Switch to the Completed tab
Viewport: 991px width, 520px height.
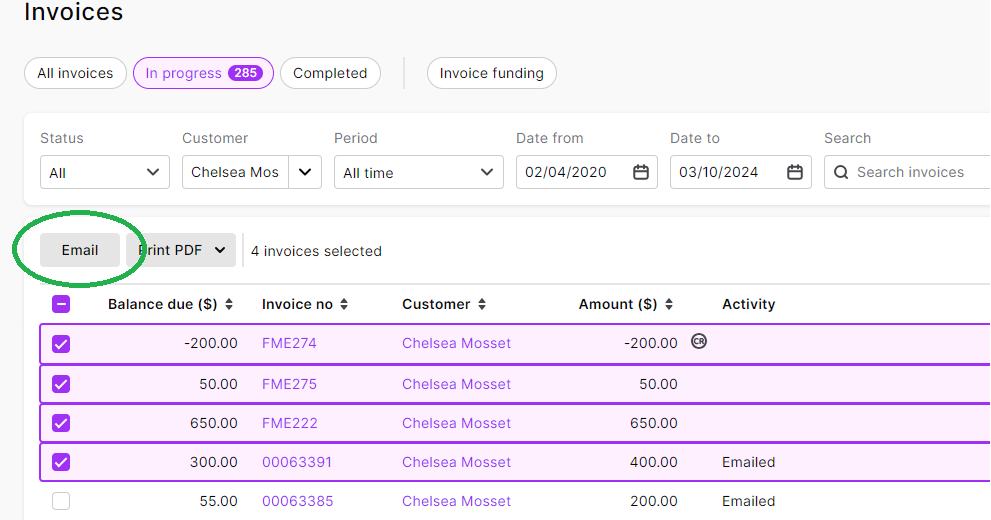coord(330,73)
